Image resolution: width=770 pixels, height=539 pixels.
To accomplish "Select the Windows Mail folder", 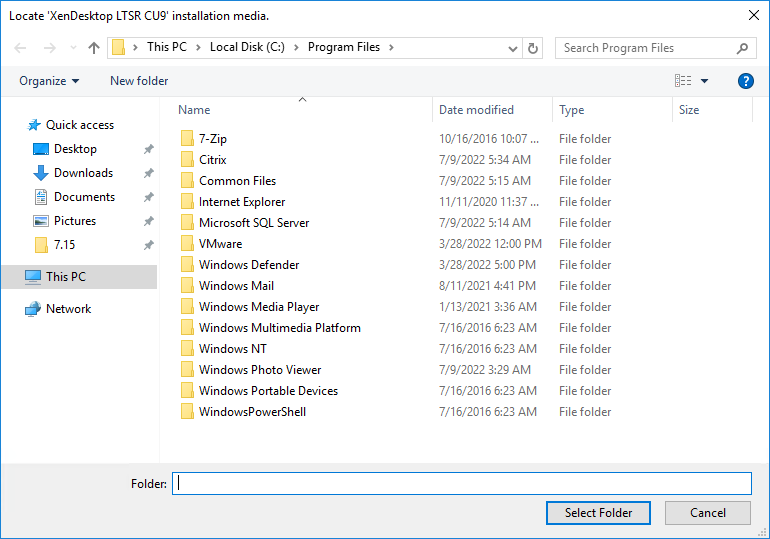I will pos(236,286).
